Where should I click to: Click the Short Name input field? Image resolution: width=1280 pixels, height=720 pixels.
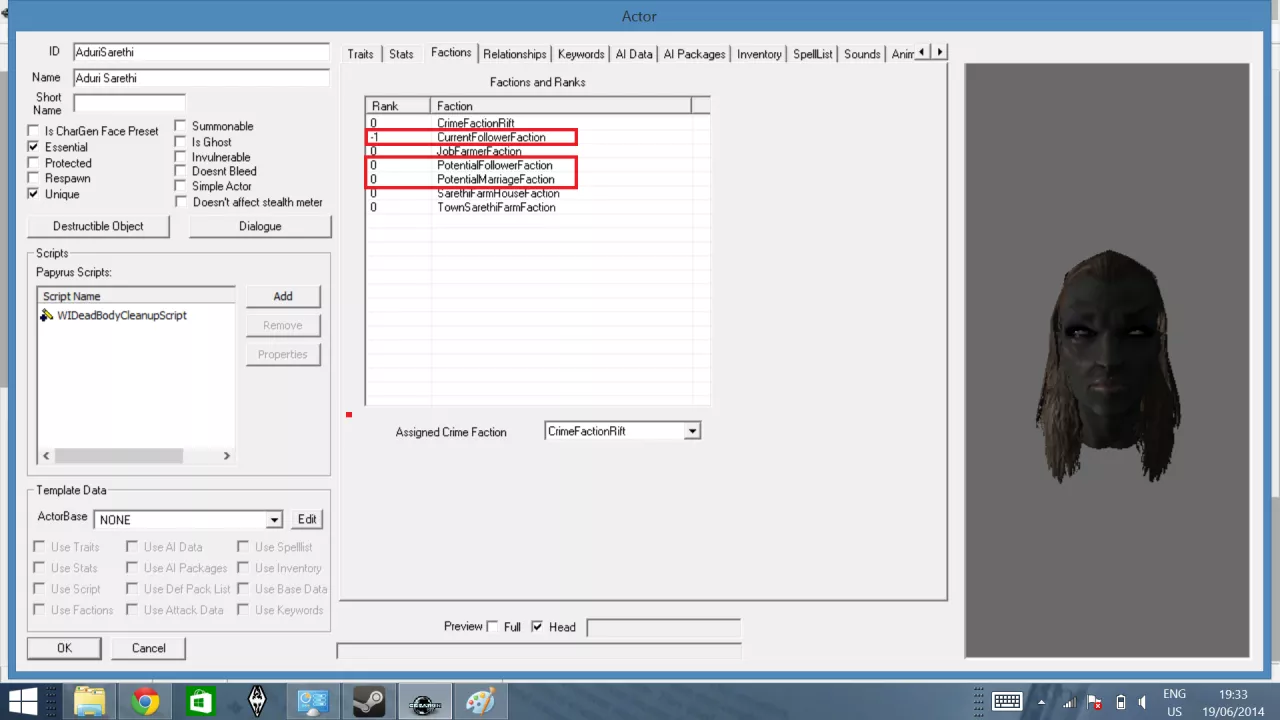coord(129,103)
